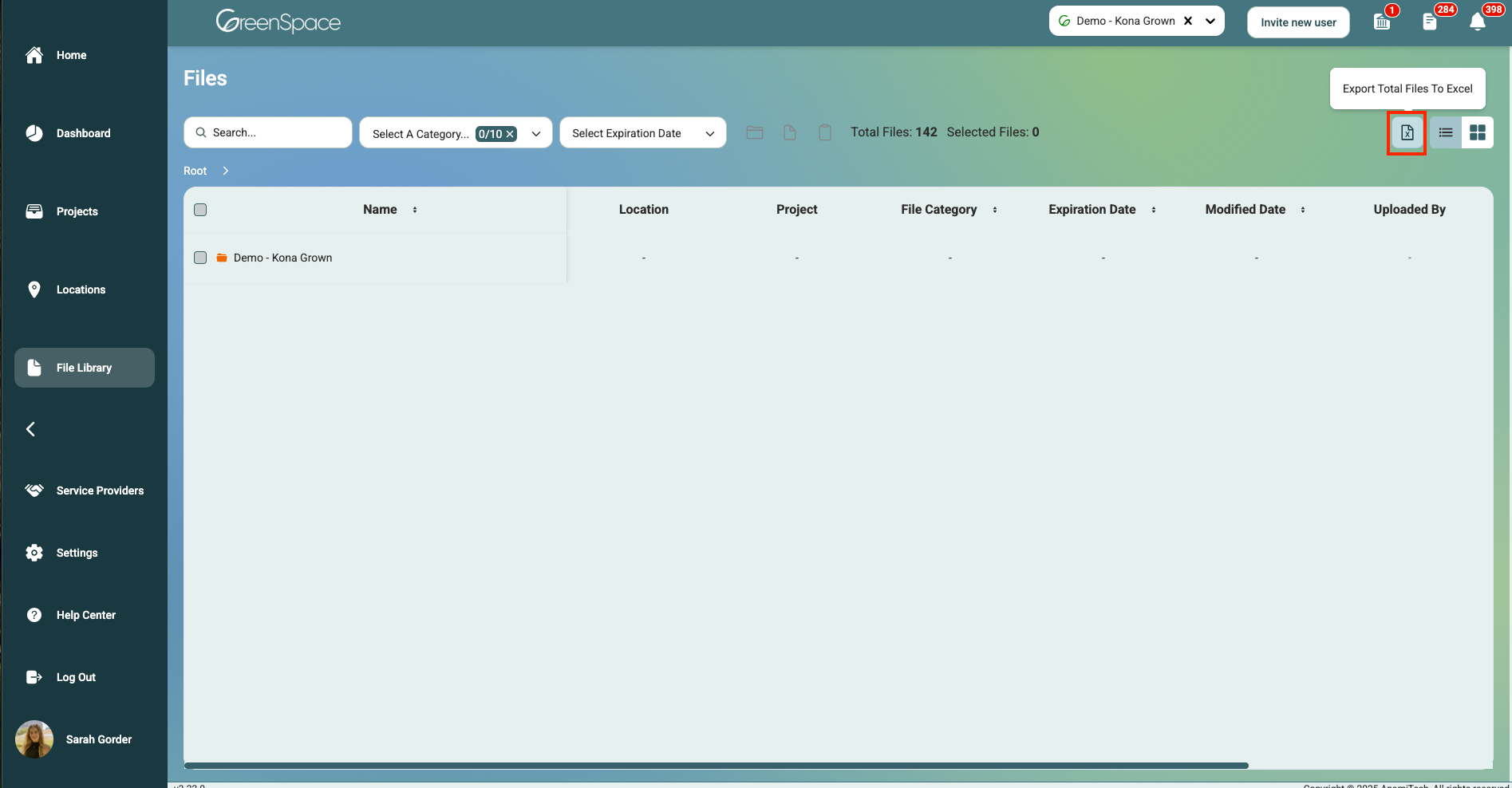Click the new folder toolbar icon
1512x788 pixels.
pos(755,132)
